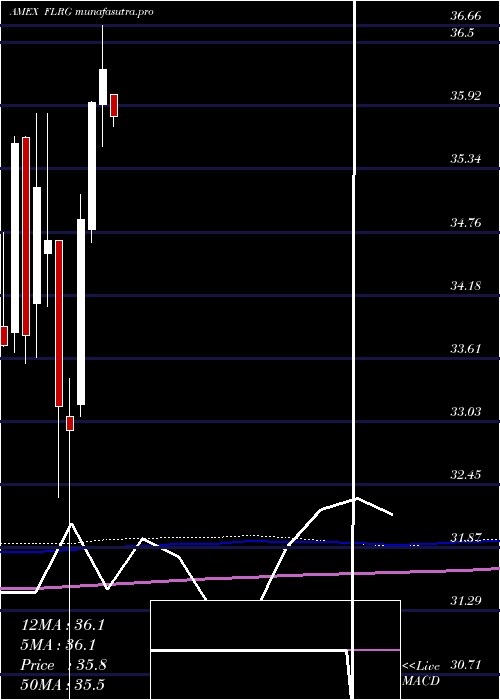Select the last small red candlestick near 35.92
The image size is (500, 700).
114,105
